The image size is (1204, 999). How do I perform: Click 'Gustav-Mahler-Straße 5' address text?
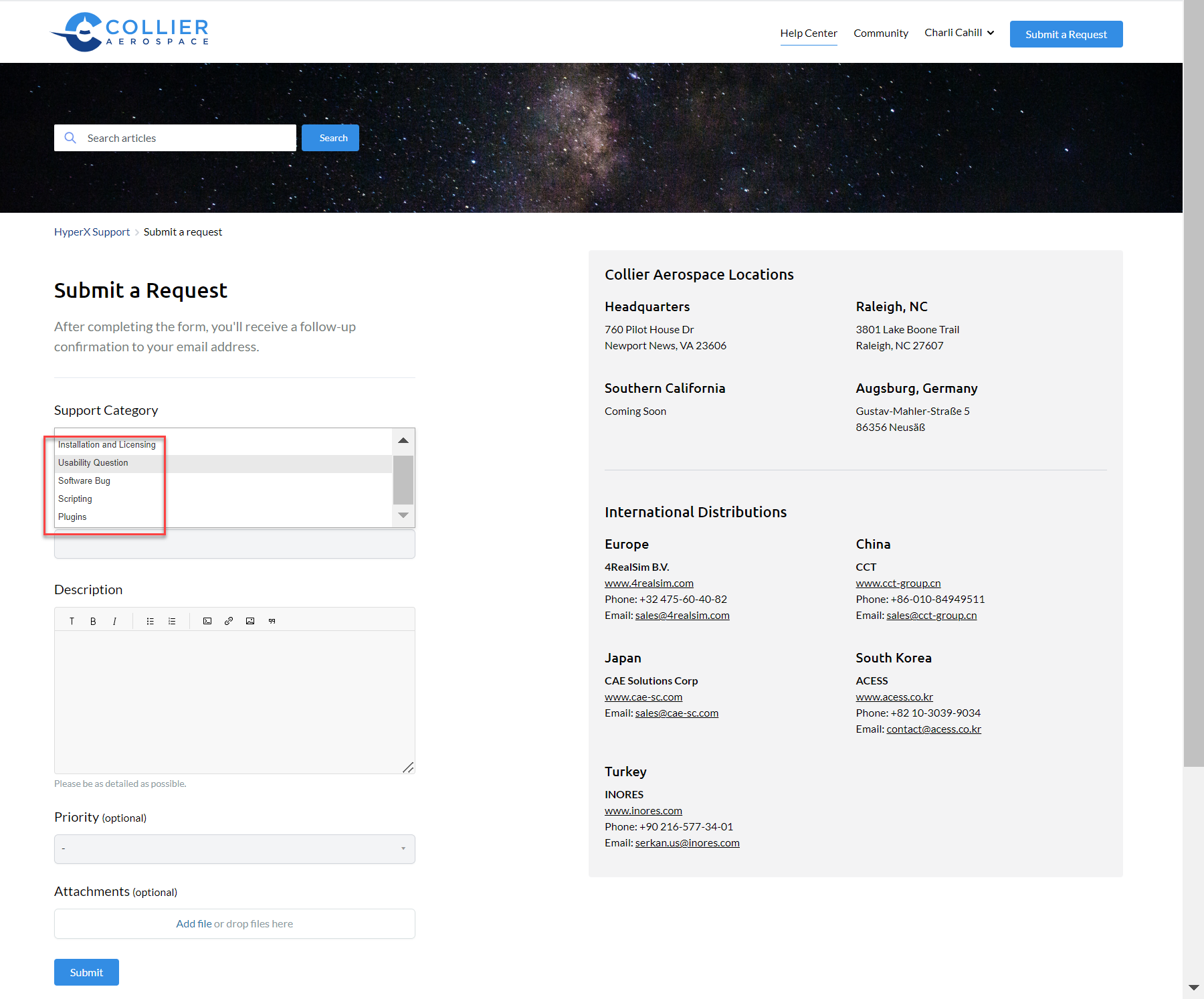tap(913, 411)
